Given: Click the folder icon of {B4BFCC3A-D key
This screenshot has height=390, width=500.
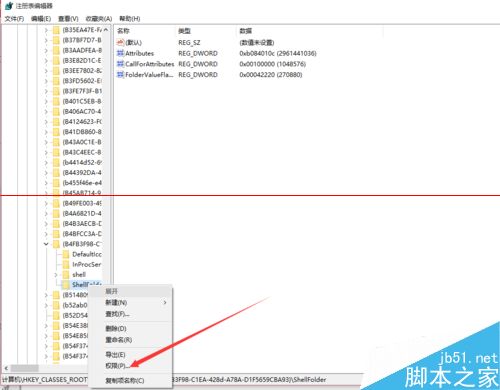Looking at the screenshot, I should tap(56, 234).
